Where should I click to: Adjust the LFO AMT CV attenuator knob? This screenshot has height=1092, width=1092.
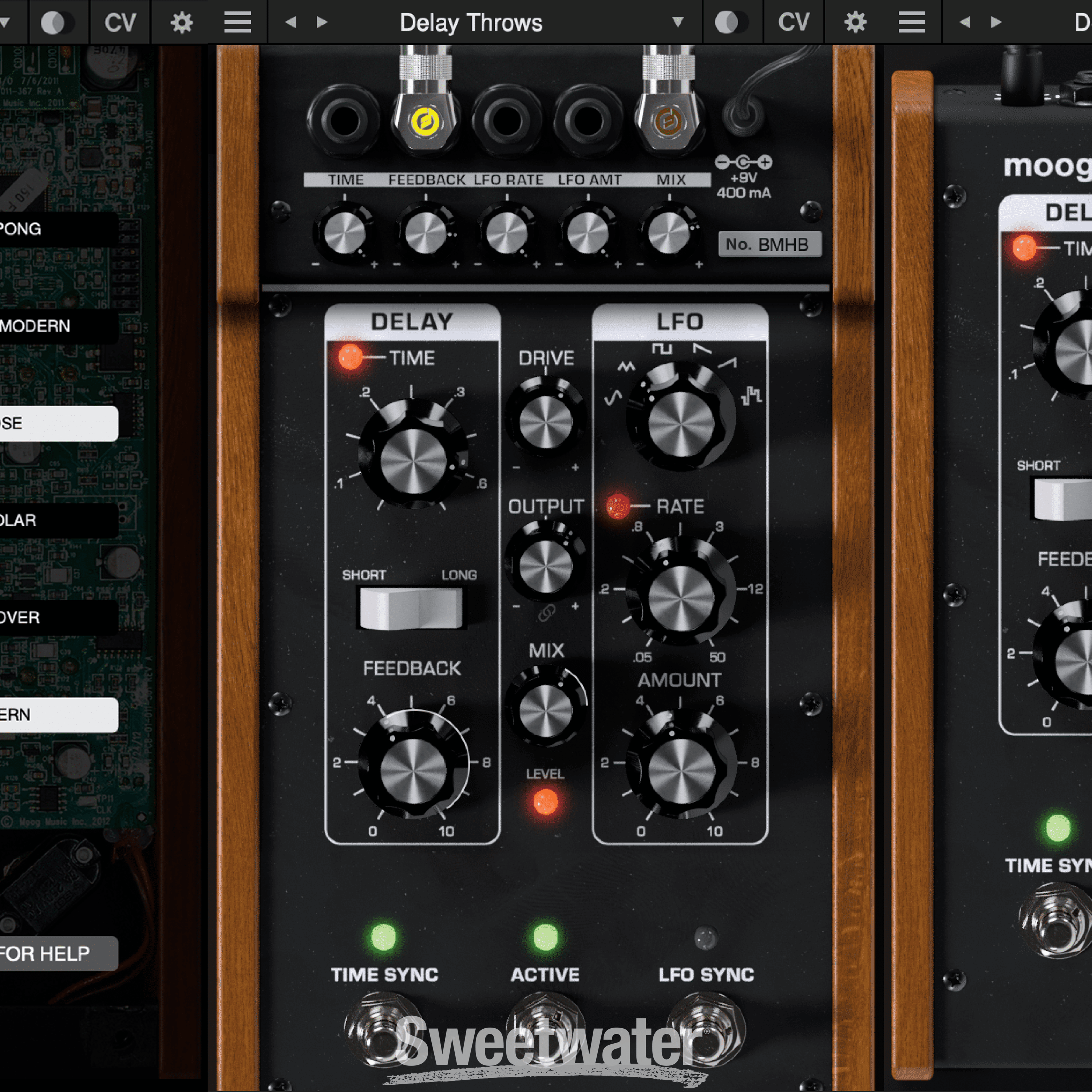588,233
